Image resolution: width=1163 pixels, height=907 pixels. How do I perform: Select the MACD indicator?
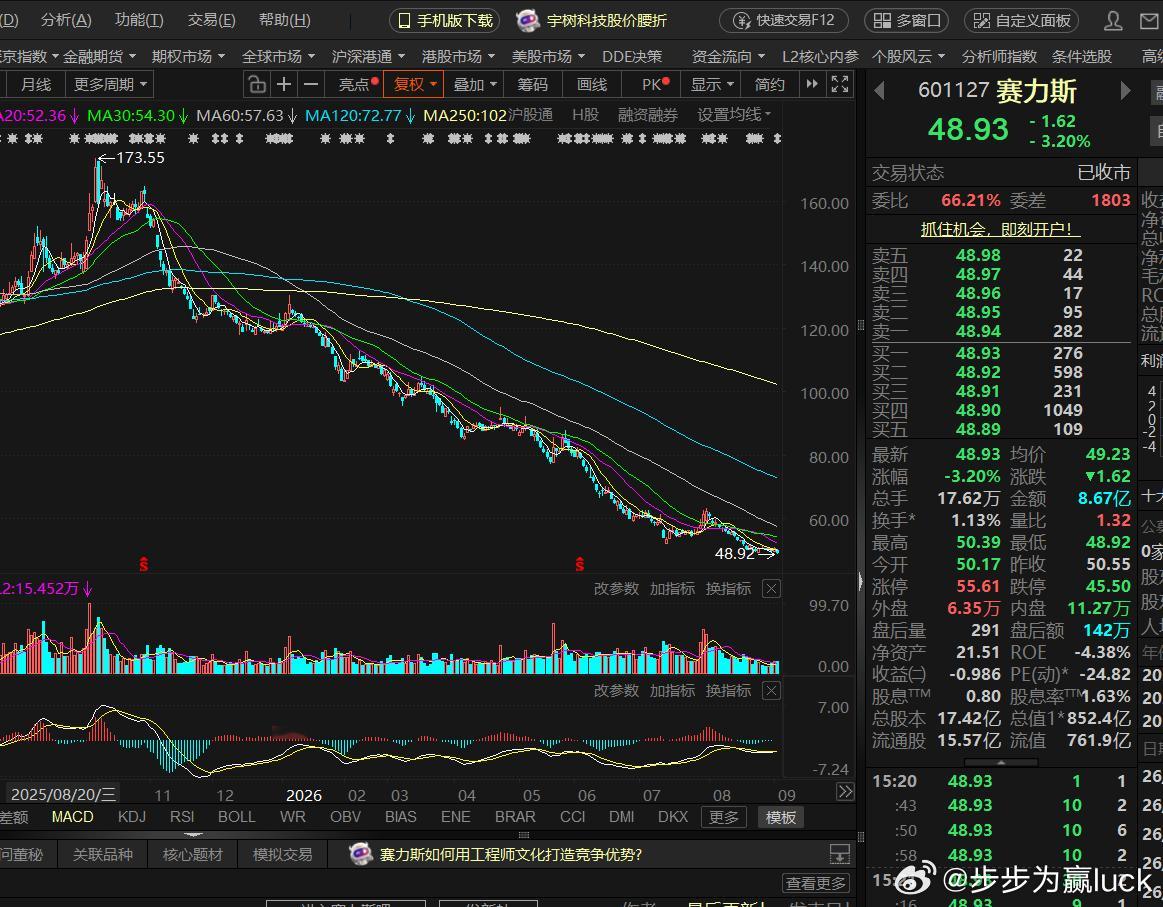(73, 817)
